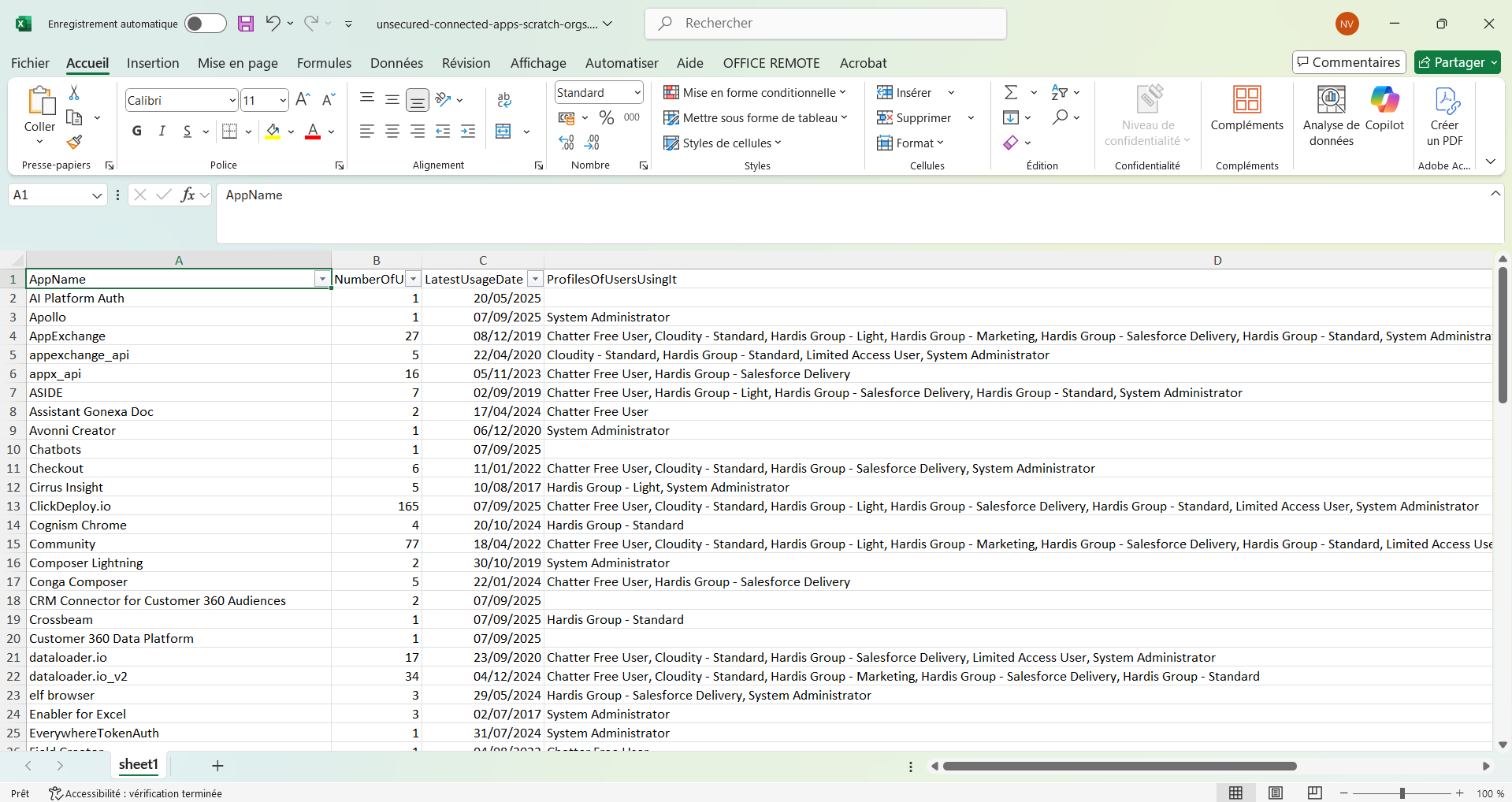
Task: Toggle bottom vertical alignment
Action: coord(418,99)
